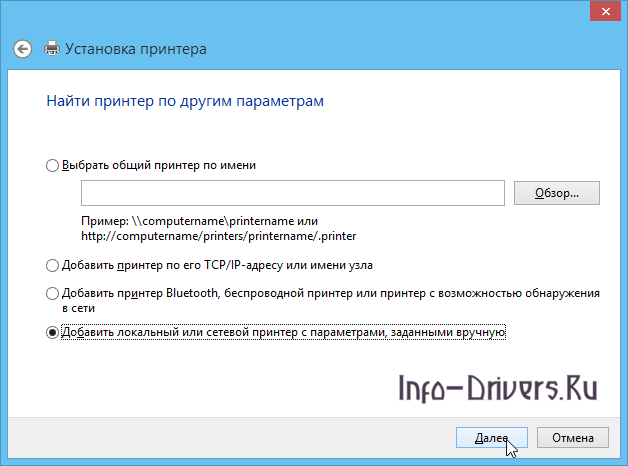
Task: Click the Установка принтера window title text
Action: tap(136, 47)
